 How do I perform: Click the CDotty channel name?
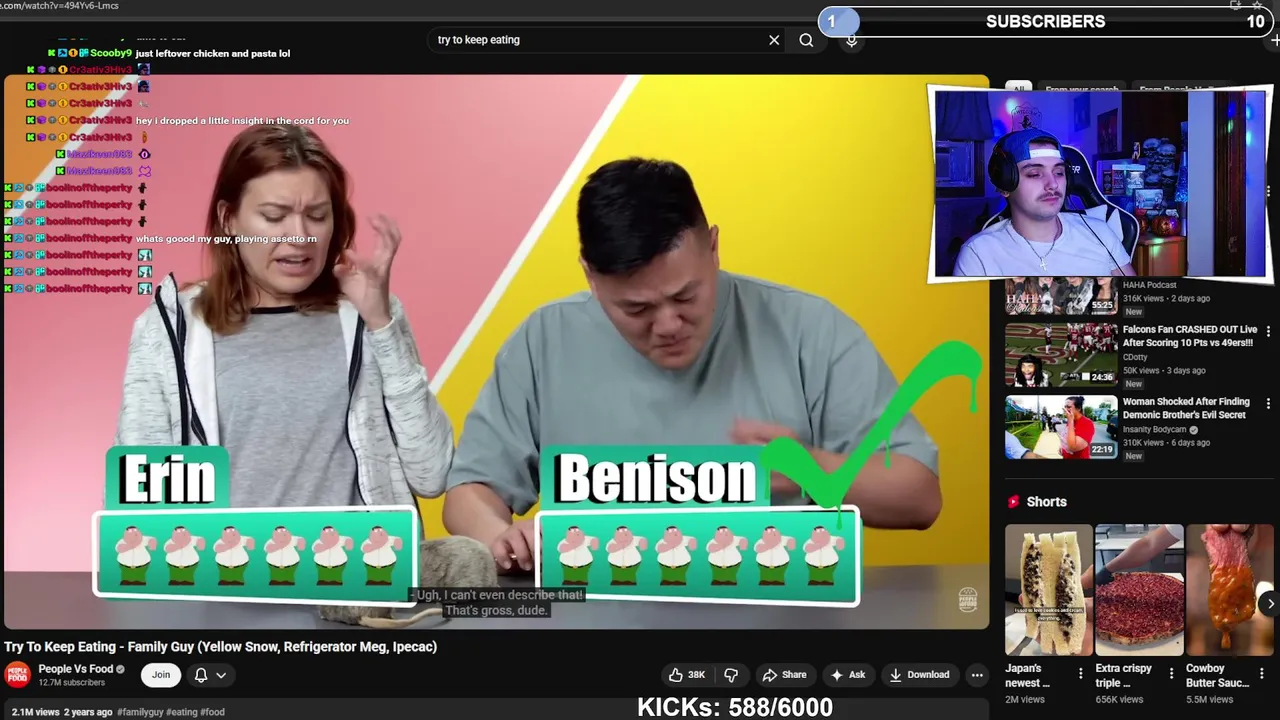(x=1135, y=357)
